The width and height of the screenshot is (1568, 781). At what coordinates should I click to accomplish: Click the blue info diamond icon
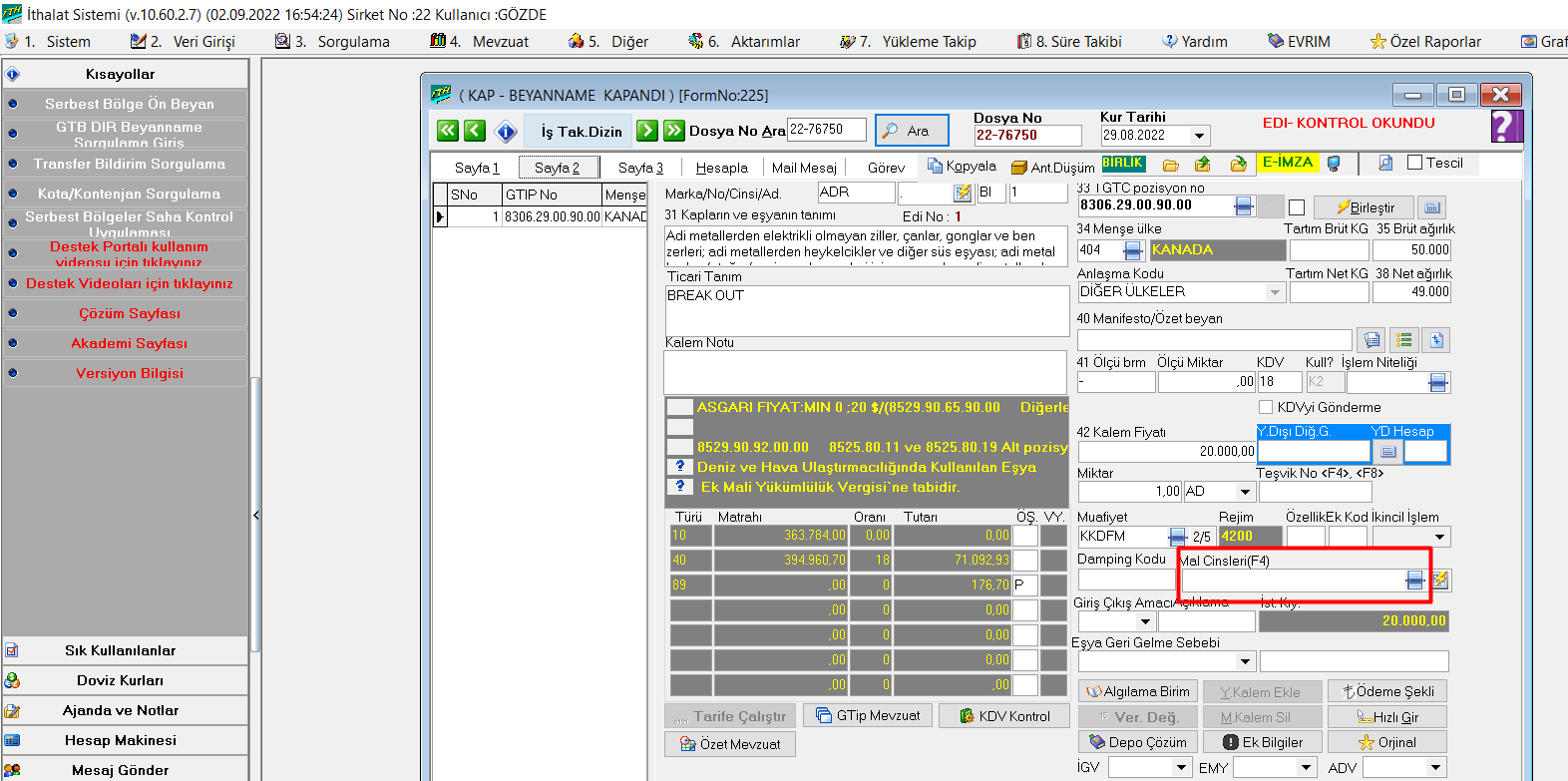(x=506, y=131)
